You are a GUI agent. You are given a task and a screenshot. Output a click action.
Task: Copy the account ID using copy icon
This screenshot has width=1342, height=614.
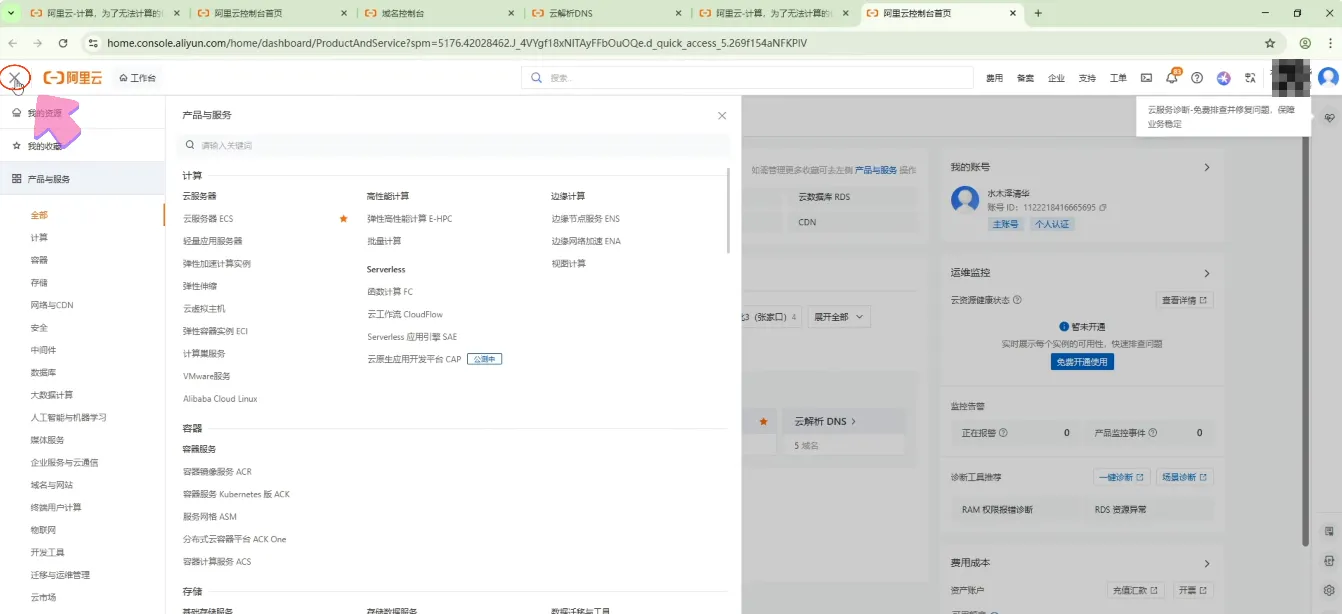click(1103, 208)
